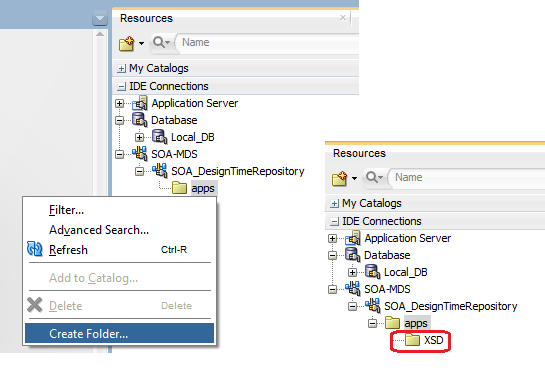Screen dimensions: 545x387
Task: Click apps folder icon in left panel
Action: pos(179,188)
